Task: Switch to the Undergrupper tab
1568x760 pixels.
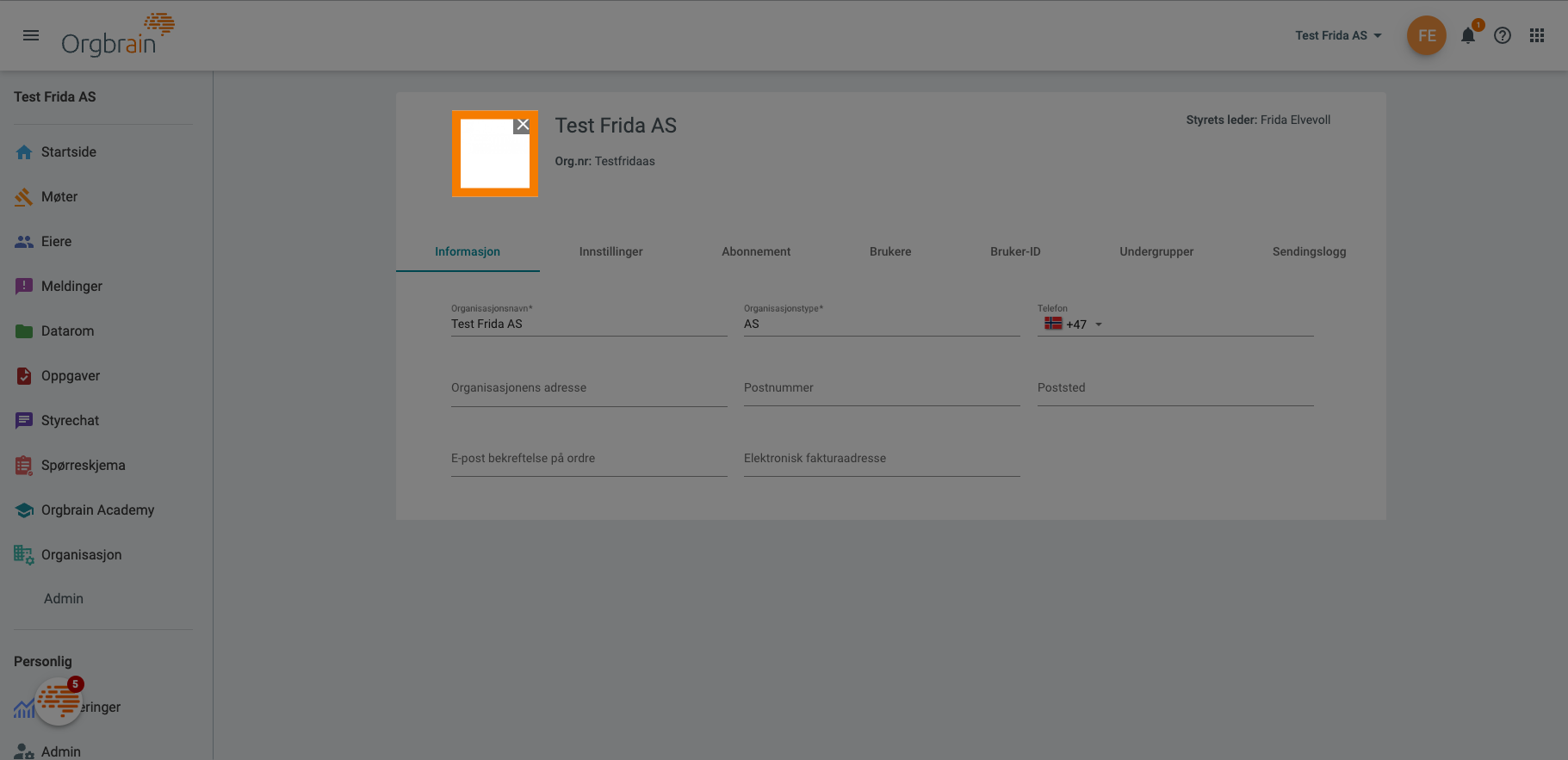Action: pyautogui.click(x=1156, y=251)
